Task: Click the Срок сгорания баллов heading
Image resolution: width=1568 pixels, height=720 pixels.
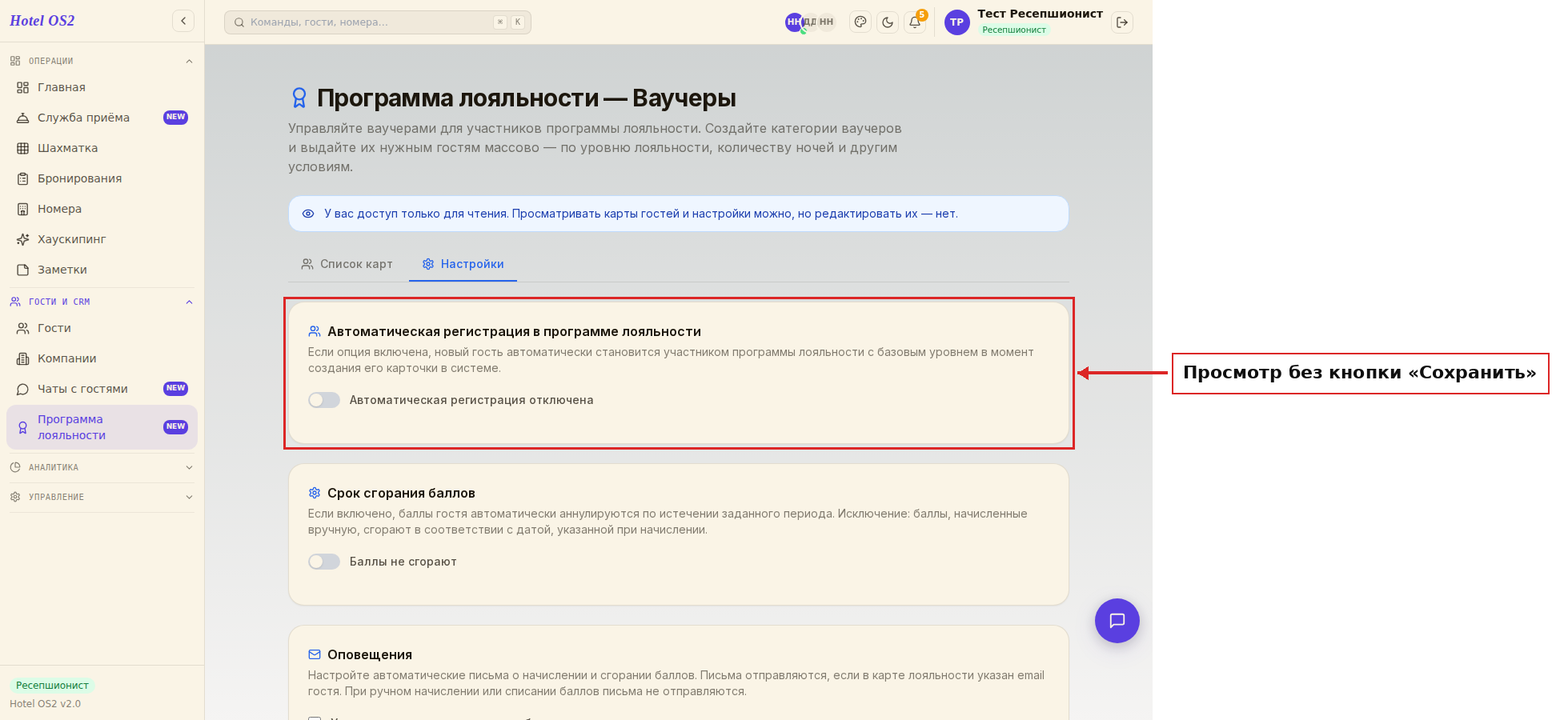Action: pyautogui.click(x=401, y=493)
